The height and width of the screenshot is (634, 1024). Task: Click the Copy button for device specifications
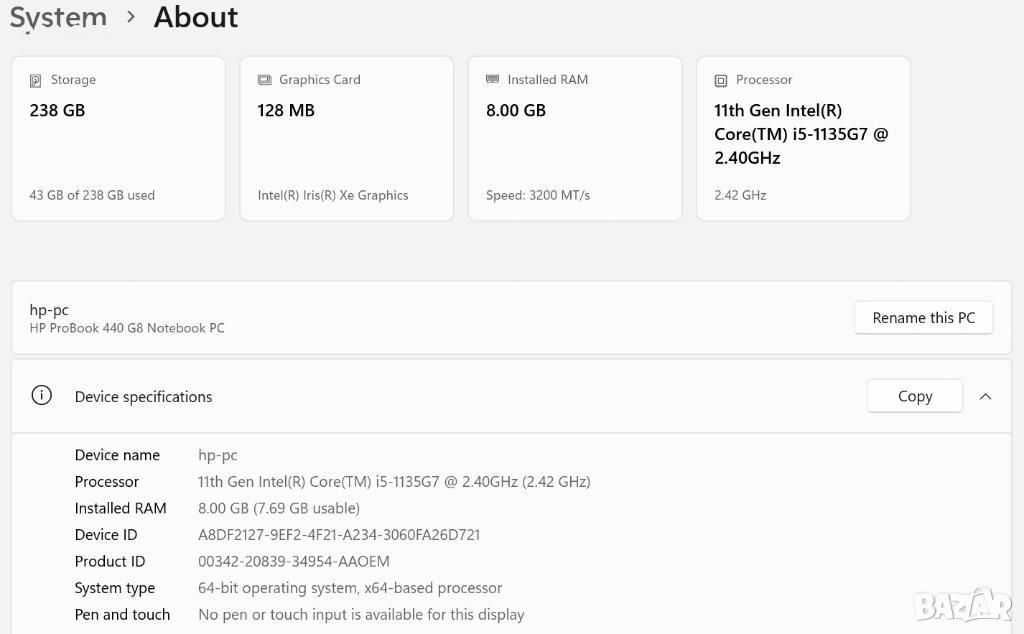pos(914,396)
